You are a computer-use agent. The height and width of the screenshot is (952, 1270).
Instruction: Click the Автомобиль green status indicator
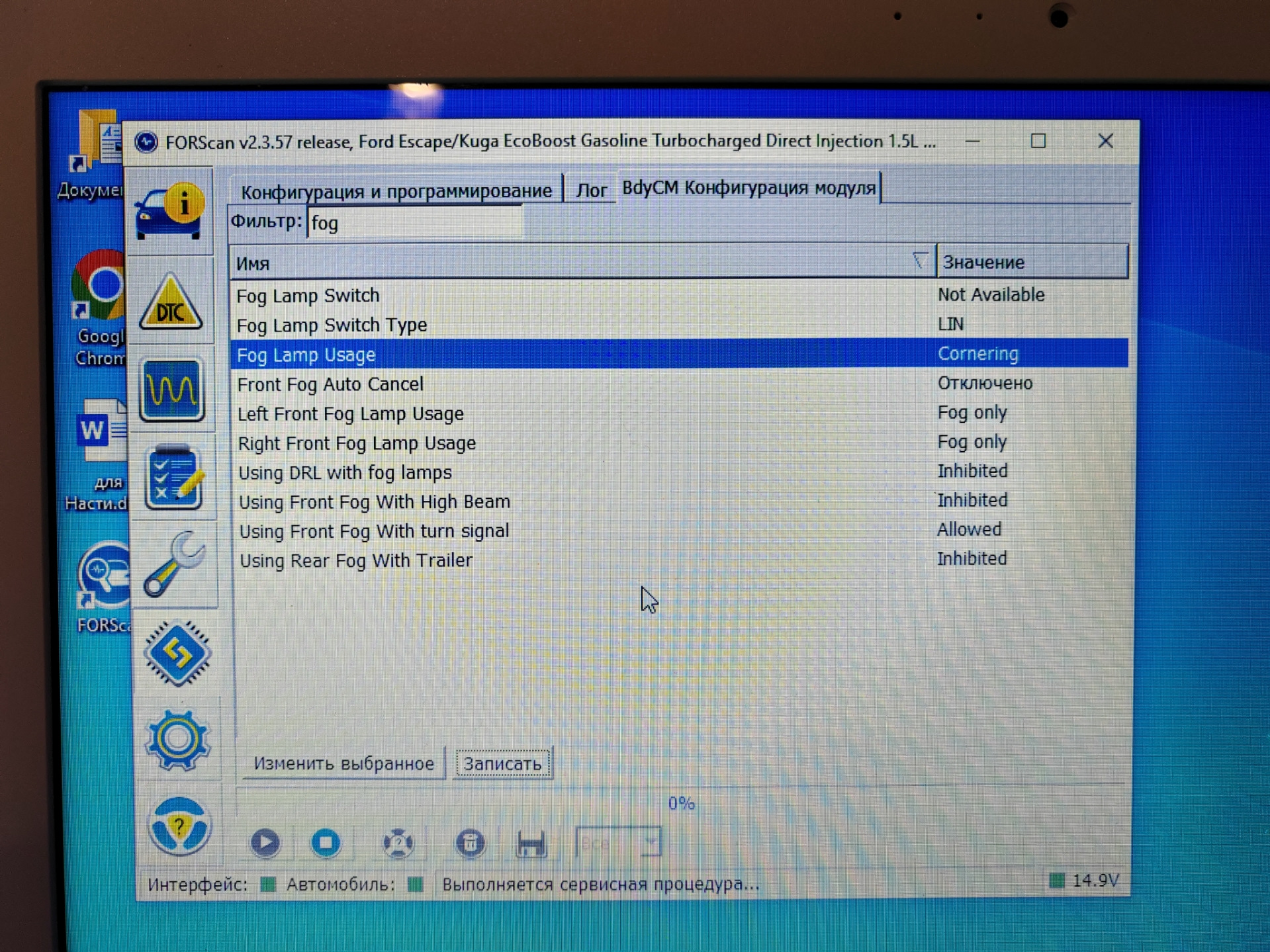tap(416, 884)
